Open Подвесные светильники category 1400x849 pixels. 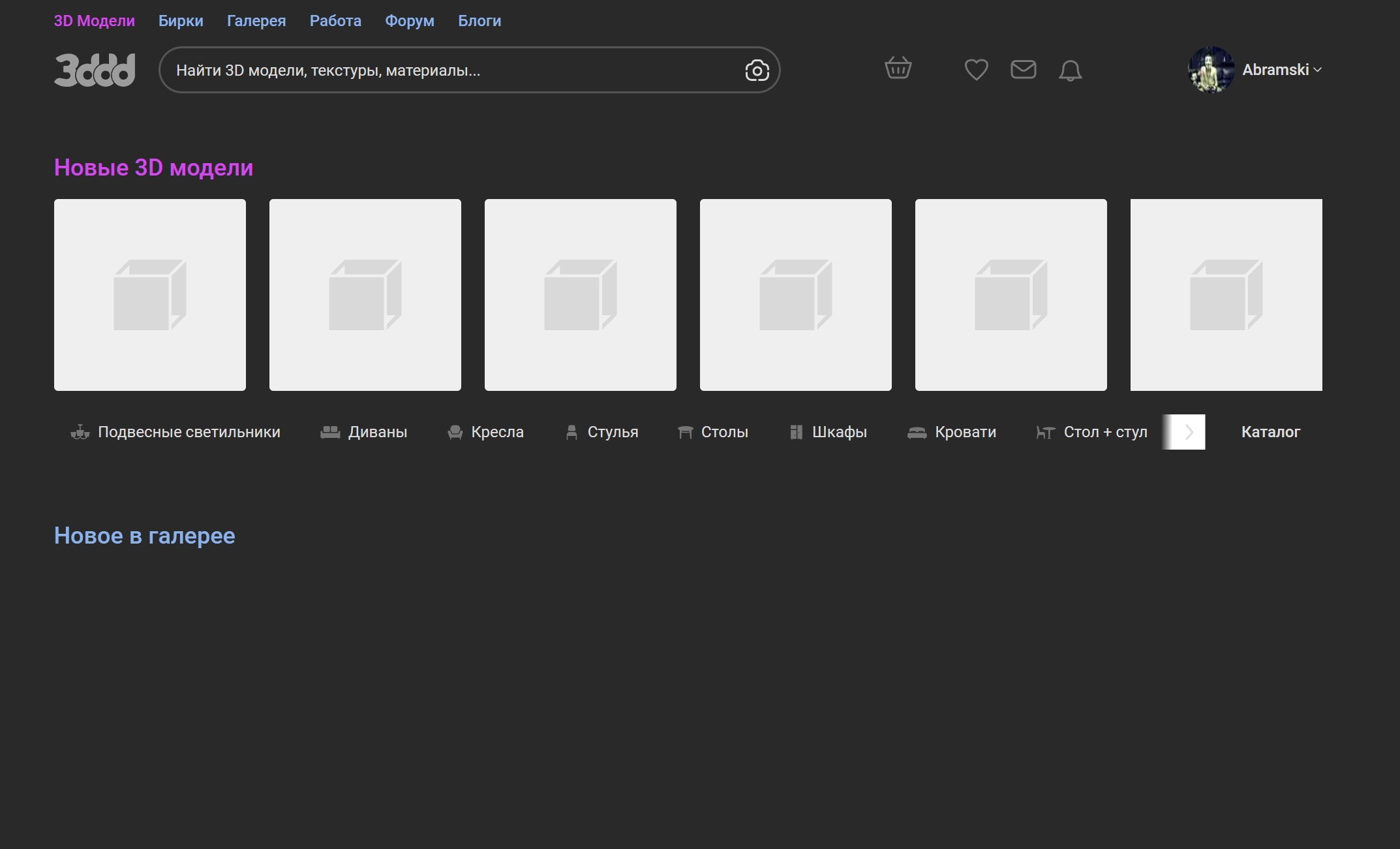[x=175, y=432]
